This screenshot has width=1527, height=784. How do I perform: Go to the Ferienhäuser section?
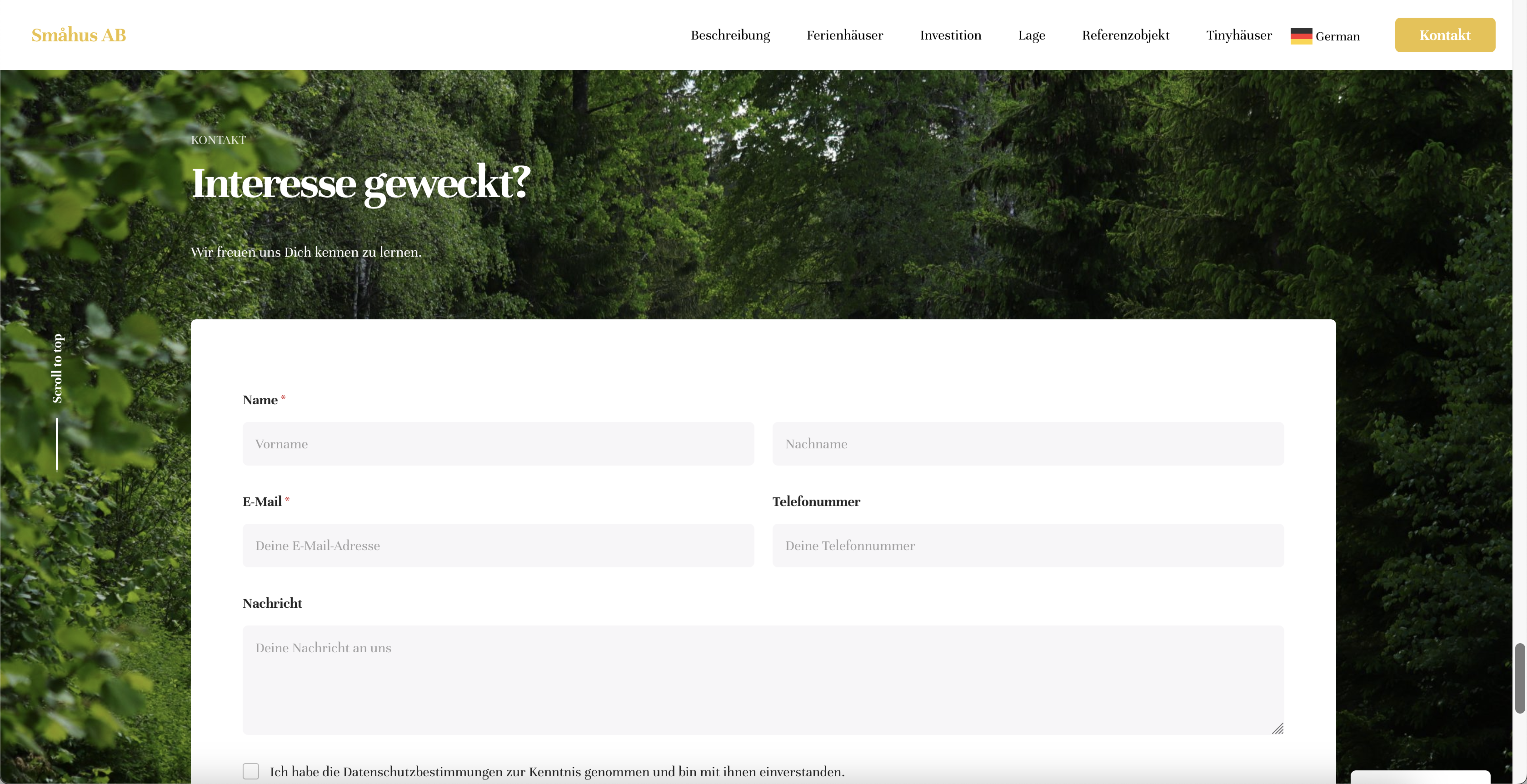click(x=844, y=35)
